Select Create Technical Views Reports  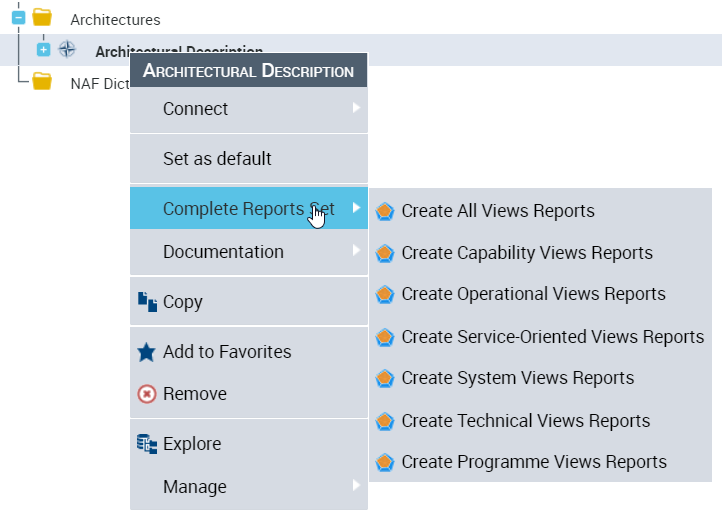point(525,421)
